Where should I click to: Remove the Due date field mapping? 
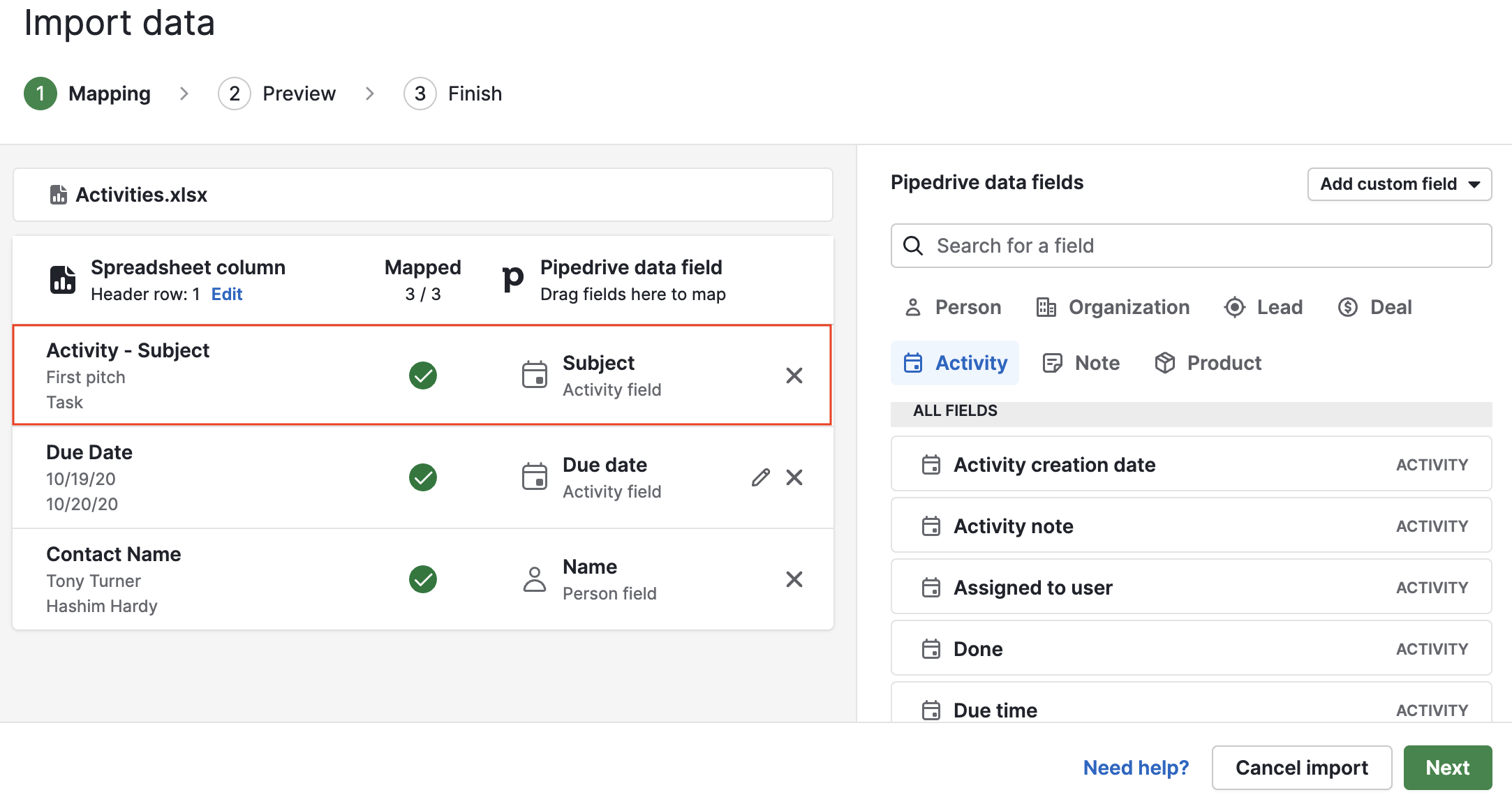[794, 477]
